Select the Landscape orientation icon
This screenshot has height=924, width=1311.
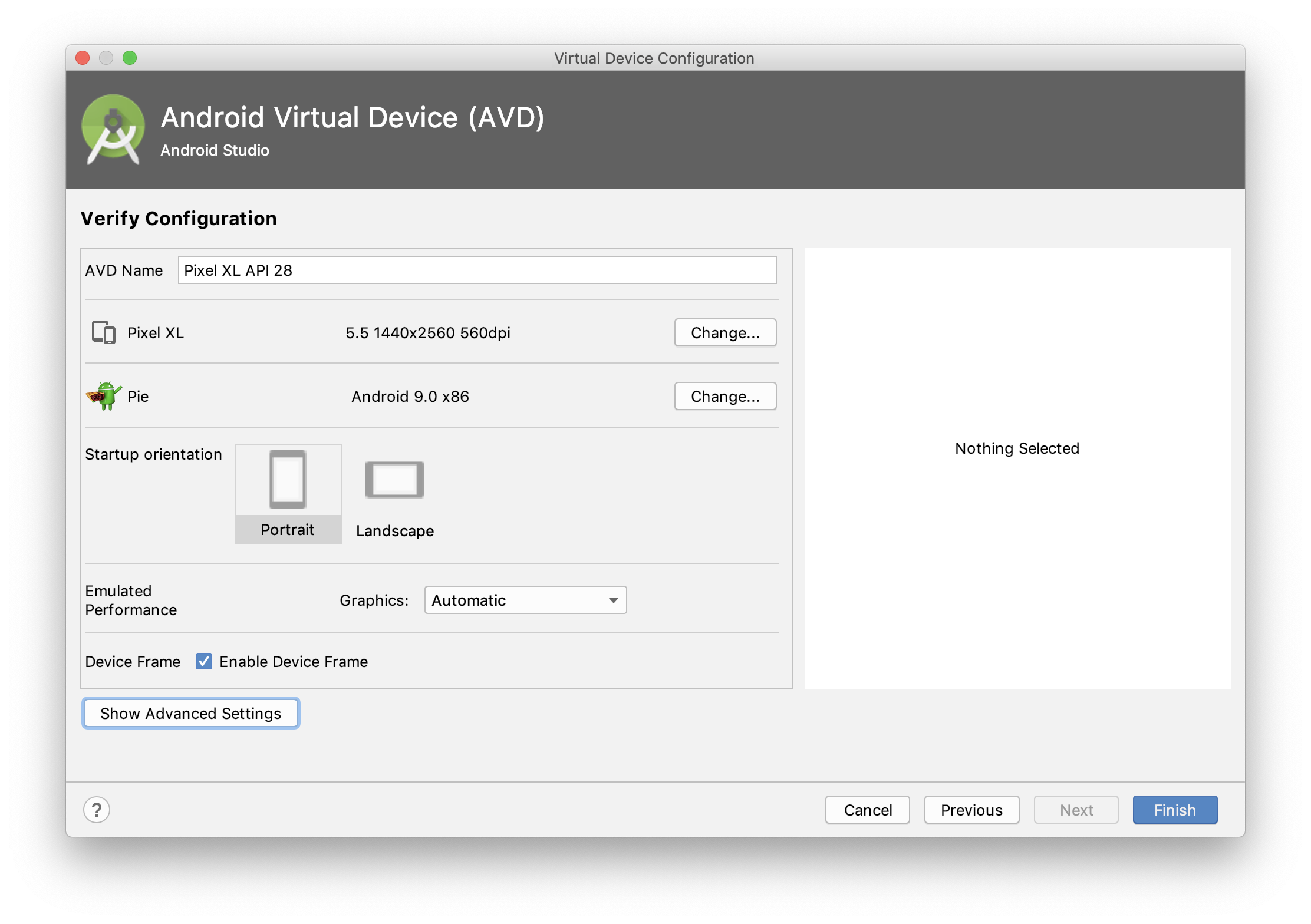(395, 480)
